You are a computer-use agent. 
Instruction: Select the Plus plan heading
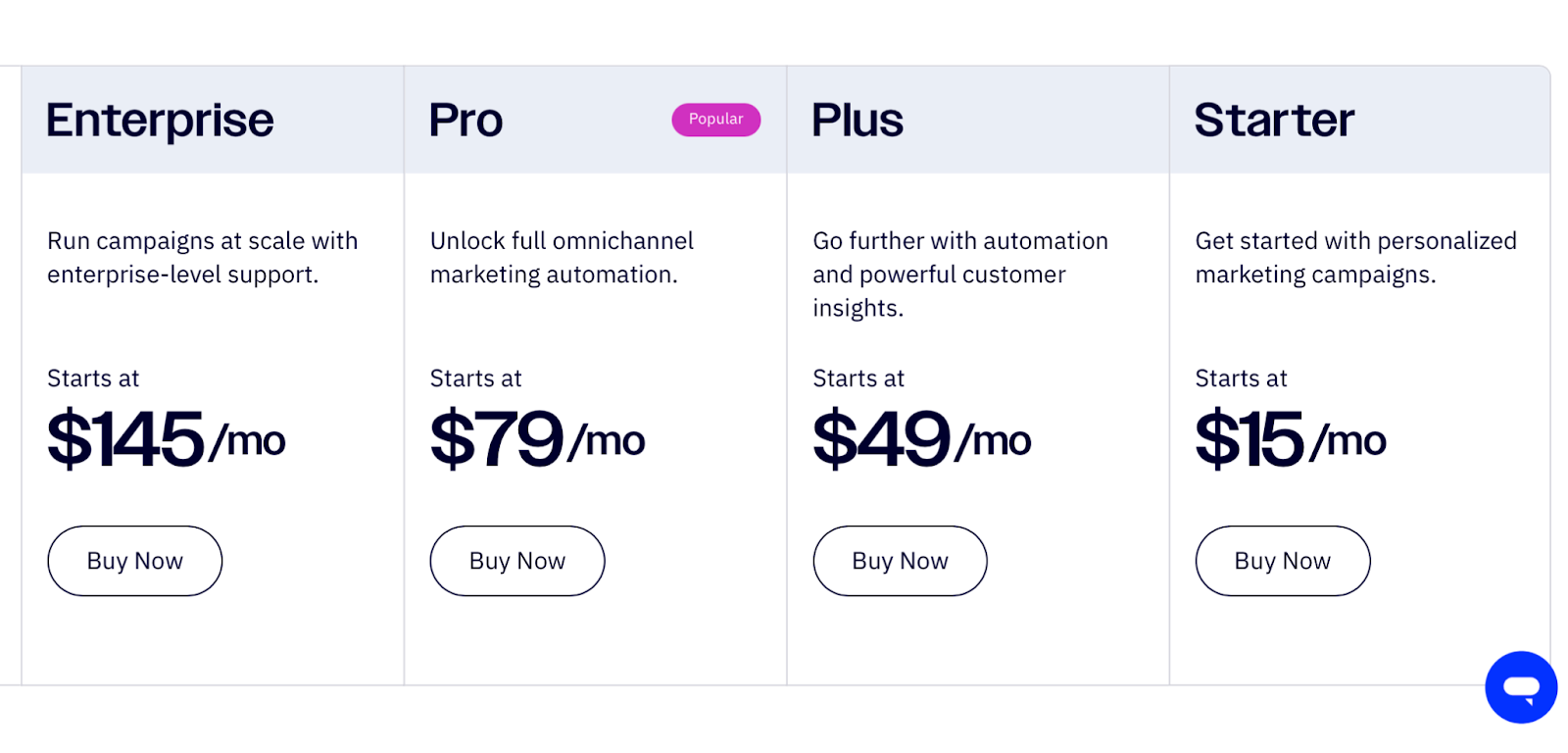tap(857, 121)
